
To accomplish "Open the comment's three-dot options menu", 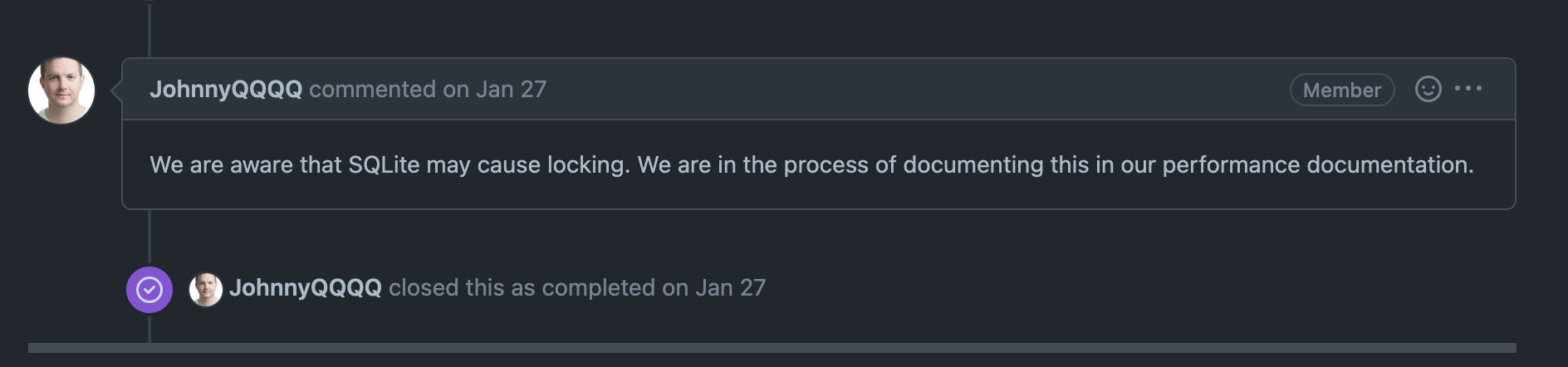I will [1468, 89].
